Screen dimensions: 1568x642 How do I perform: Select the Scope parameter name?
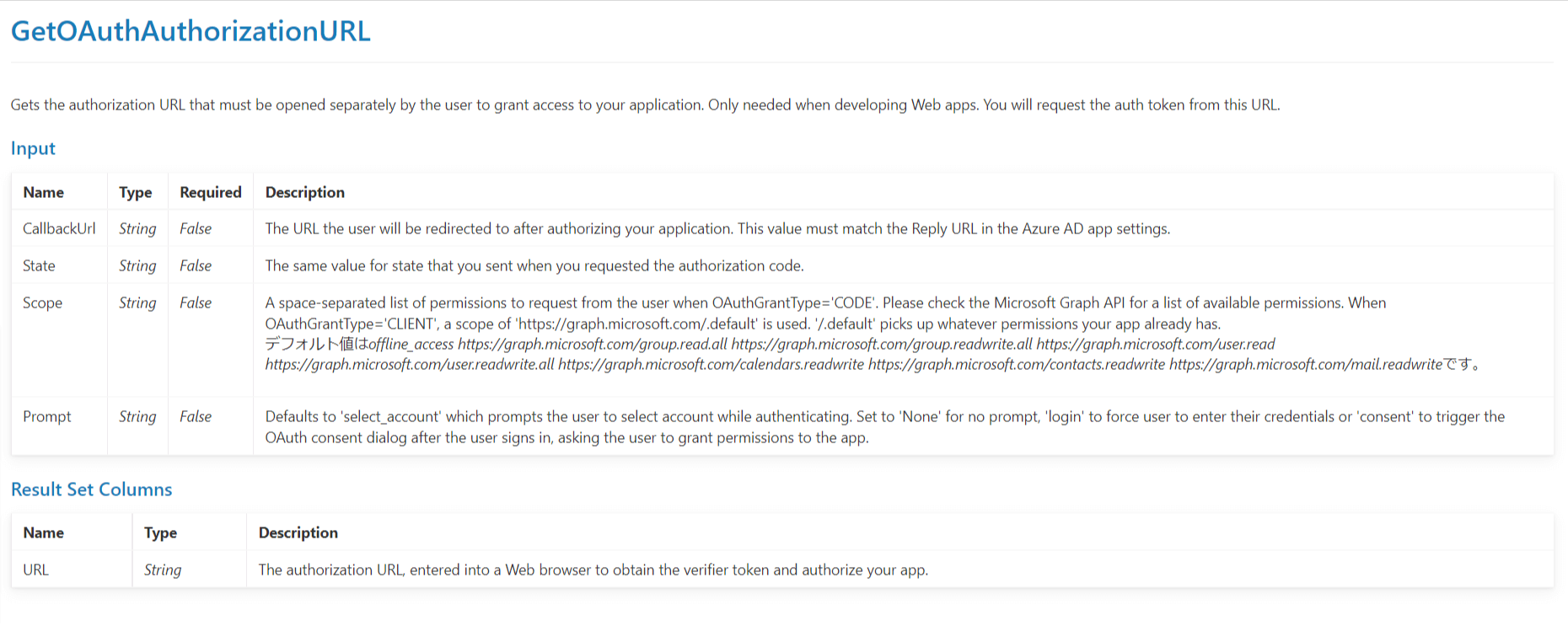(42, 302)
